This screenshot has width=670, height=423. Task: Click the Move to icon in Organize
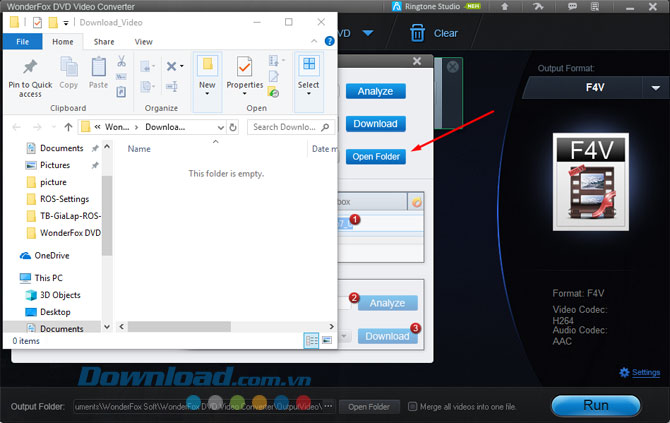point(147,66)
